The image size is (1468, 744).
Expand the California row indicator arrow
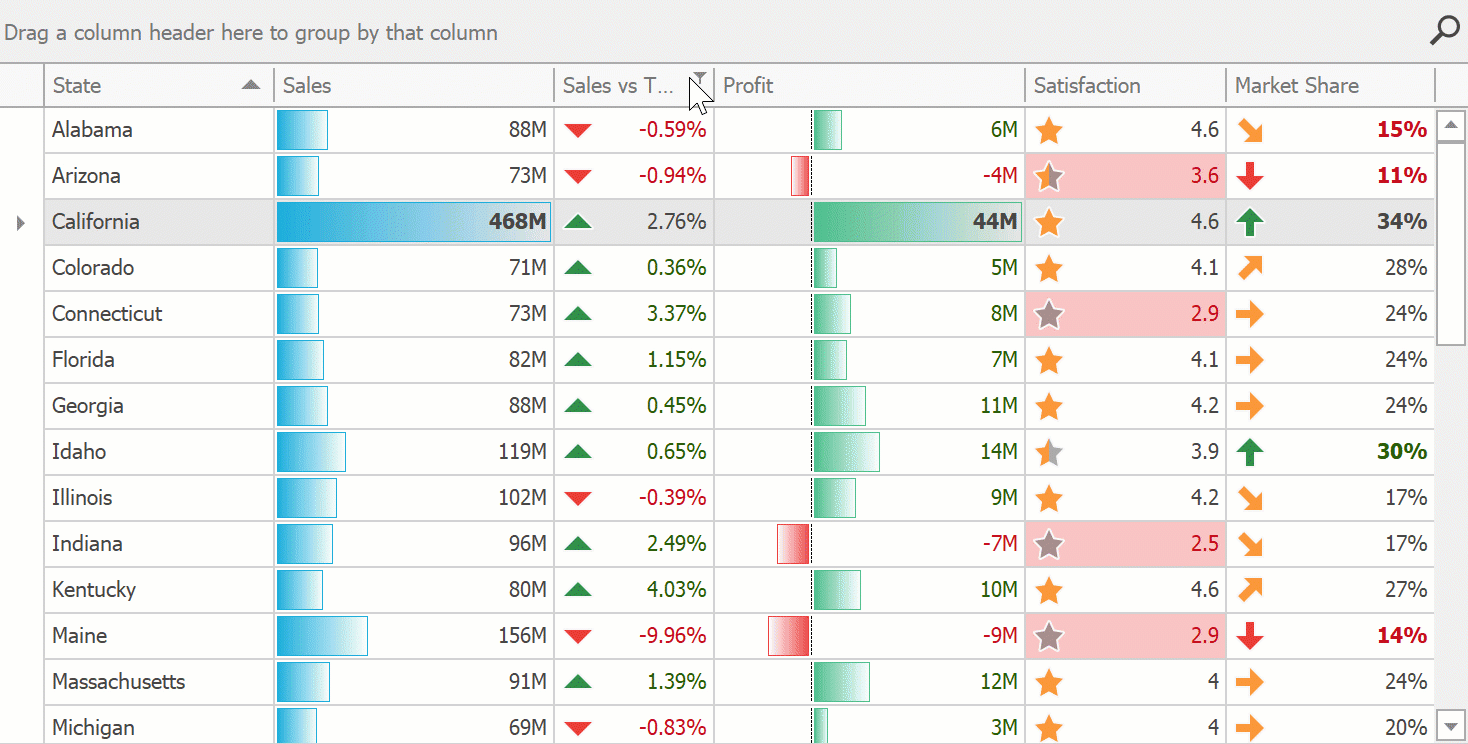[x=21, y=222]
